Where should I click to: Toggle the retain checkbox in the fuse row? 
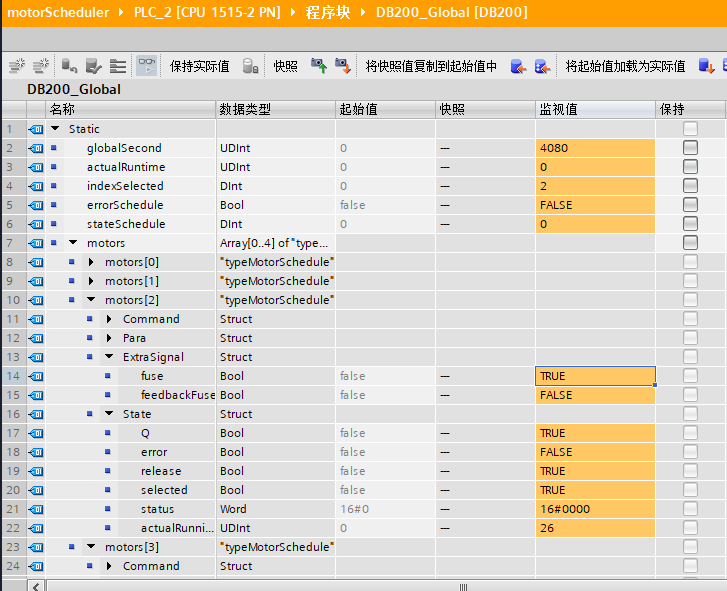pyautogui.click(x=690, y=376)
